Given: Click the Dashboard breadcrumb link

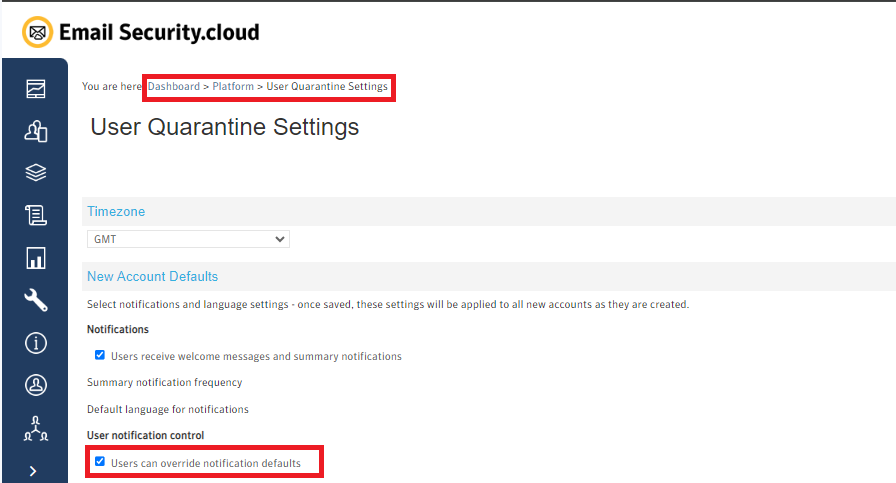Looking at the screenshot, I should (174, 87).
